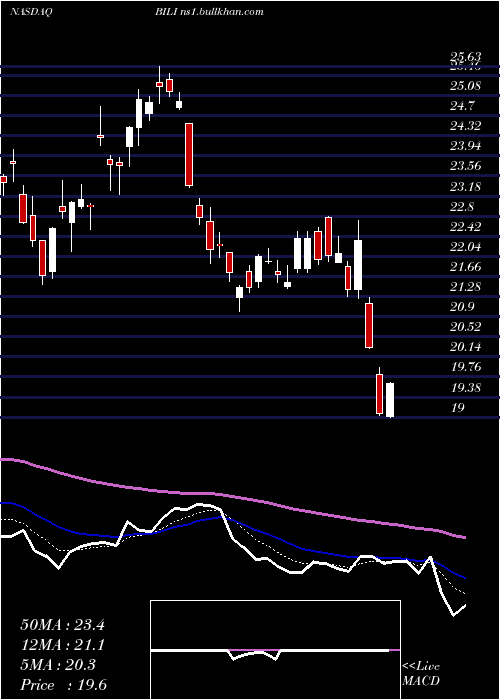The width and height of the screenshot is (500, 700).
Task: Click the Price : 19.6 readout
Action: (63, 684)
